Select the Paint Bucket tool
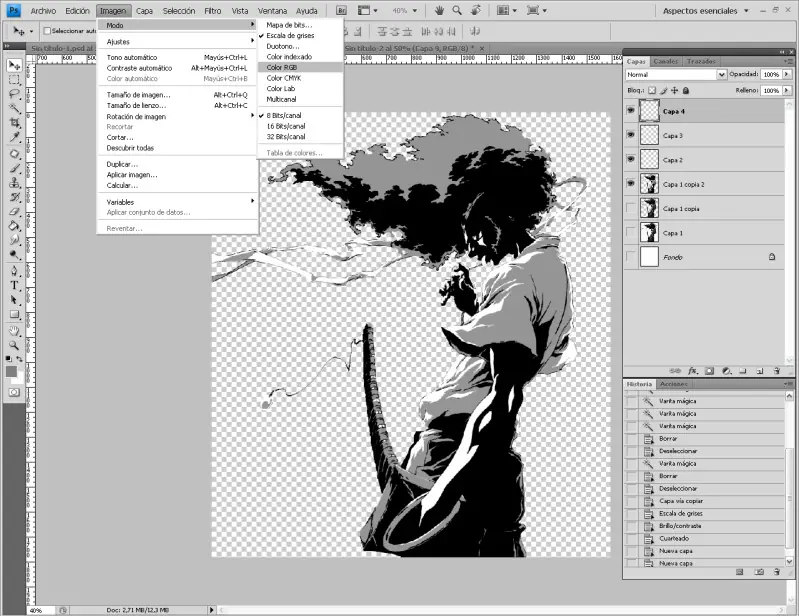799x616 pixels. click(14, 226)
